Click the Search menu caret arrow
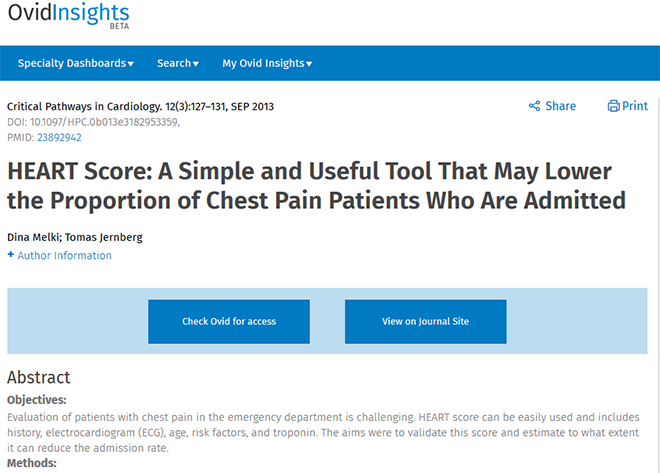The height and width of the screenshot is (473, 660). tap(196, 64)
